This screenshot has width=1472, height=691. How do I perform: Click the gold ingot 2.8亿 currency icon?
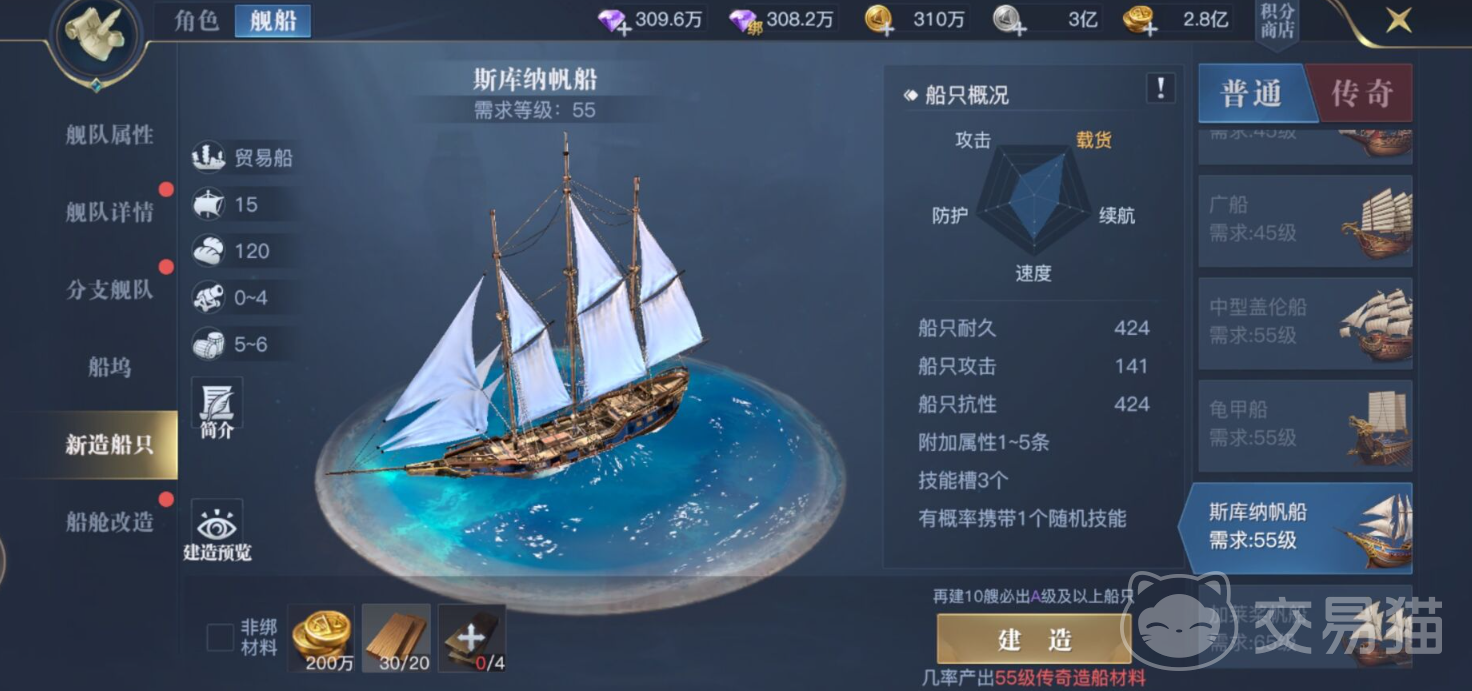click(1137, 20)
